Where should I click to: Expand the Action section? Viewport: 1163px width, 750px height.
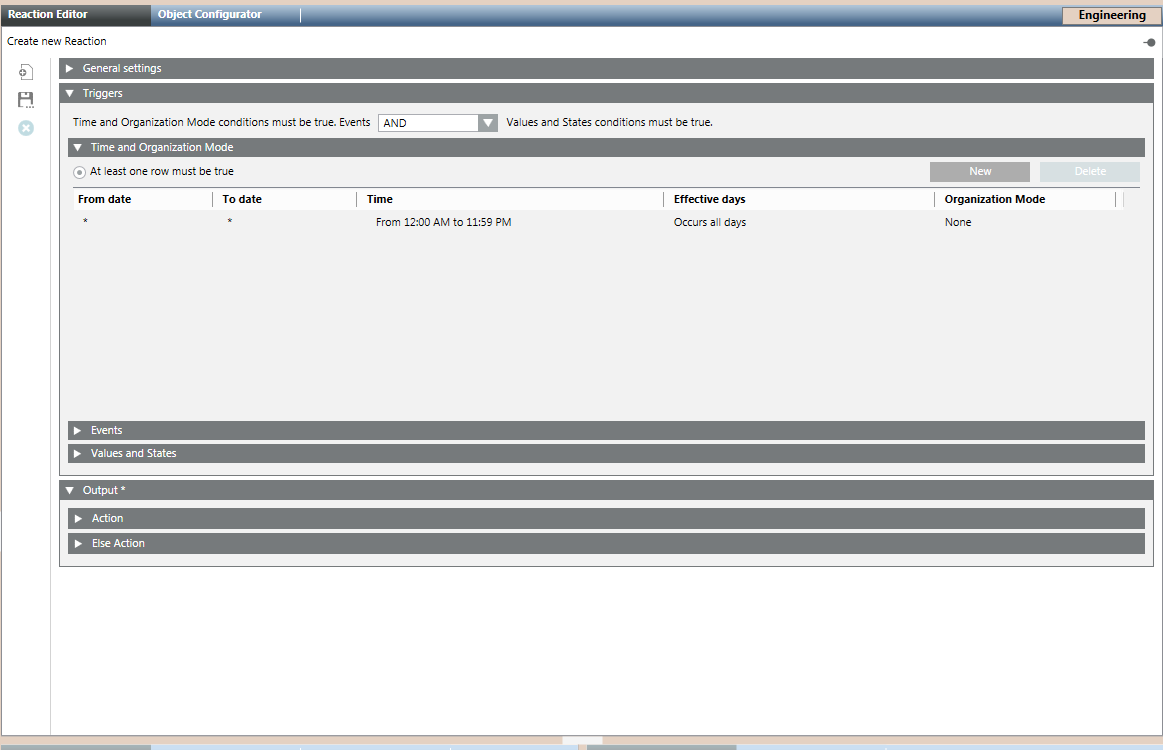(78, 518)
